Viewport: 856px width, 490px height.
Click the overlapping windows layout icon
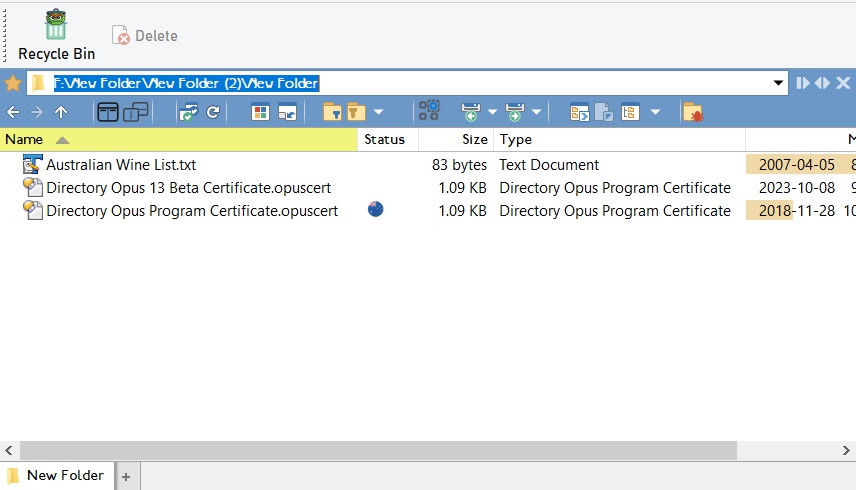click(x=135, y=112)
